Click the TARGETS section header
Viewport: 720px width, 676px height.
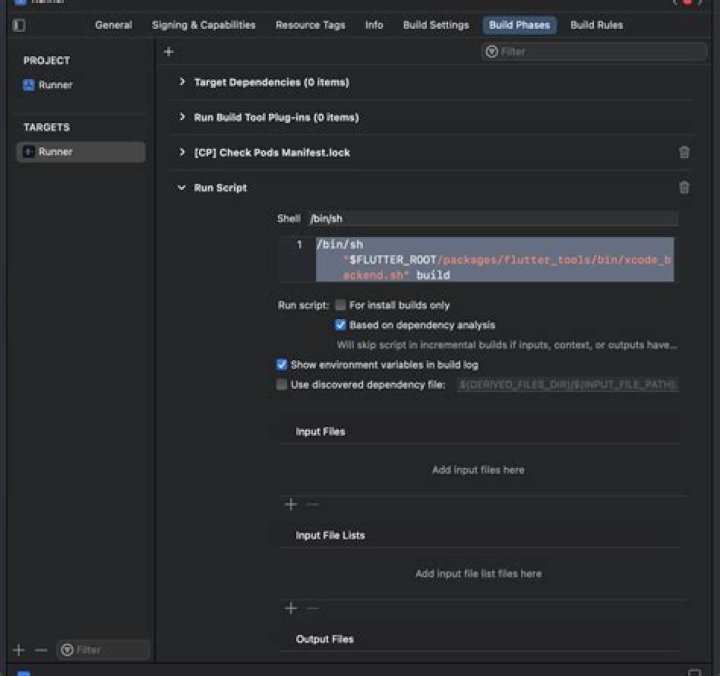[x=46, y=127]
